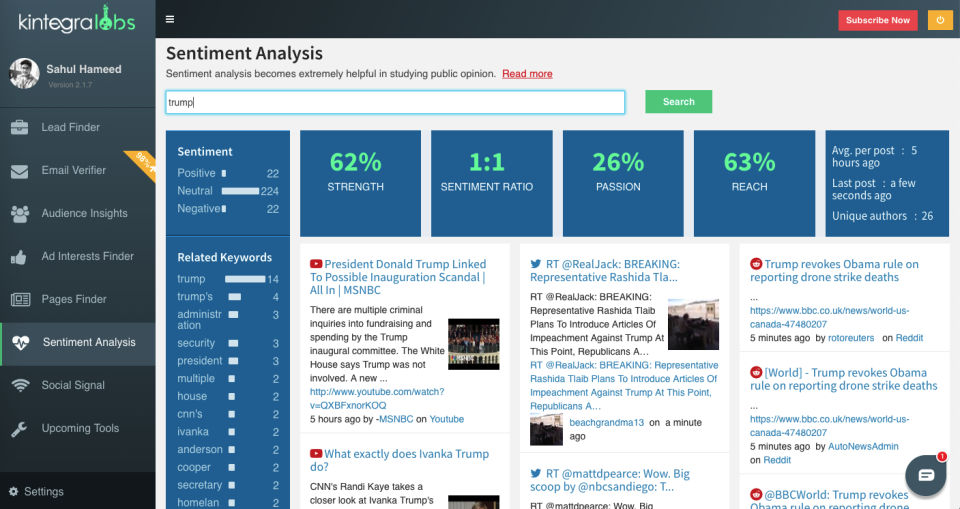The width and height of the screenshot is (960, 509).
Task: Click the green Search button
Action: (x=678, y=102)
